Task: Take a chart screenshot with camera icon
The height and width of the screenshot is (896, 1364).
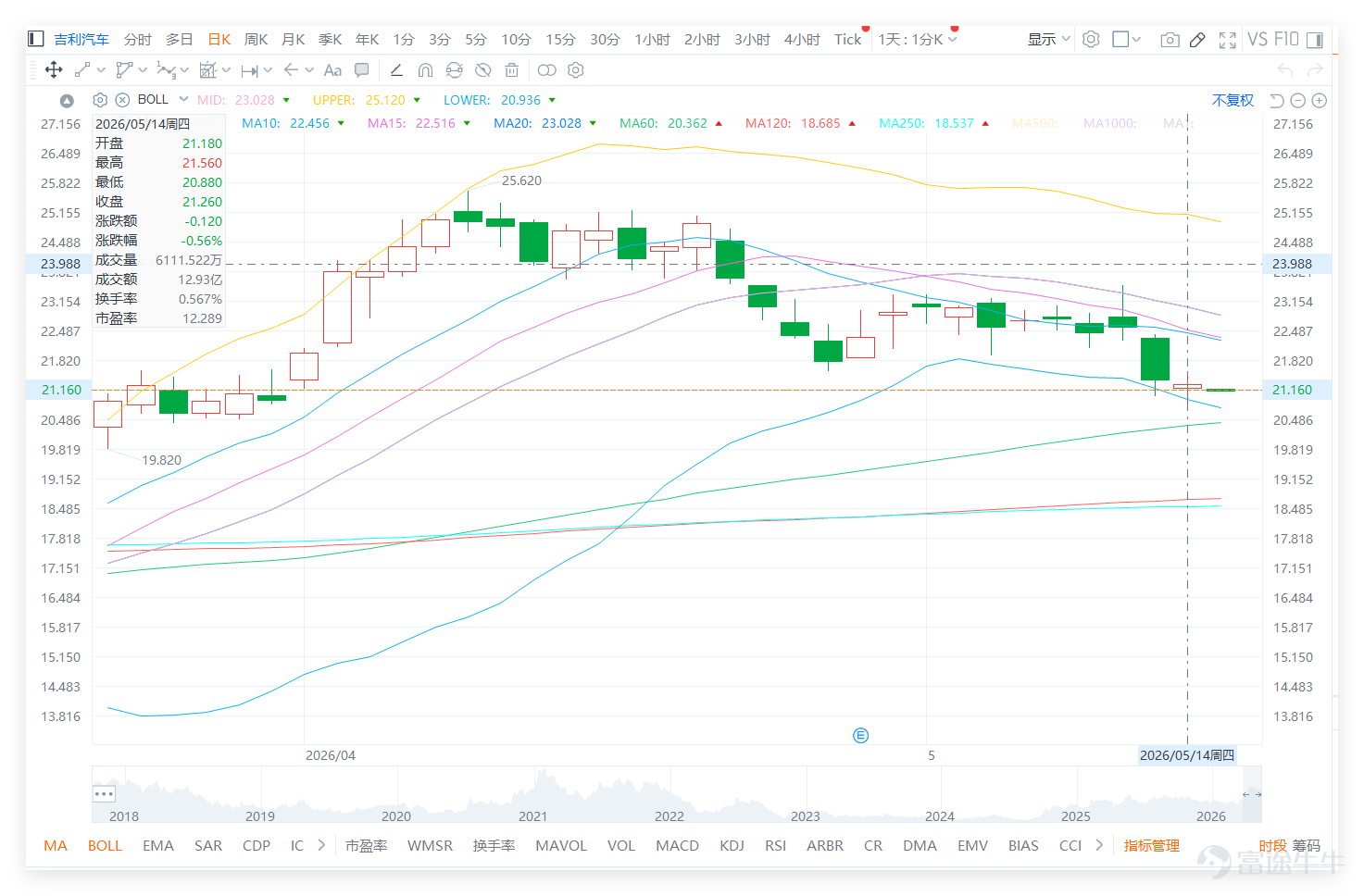Action: [x=1170, y=40]
